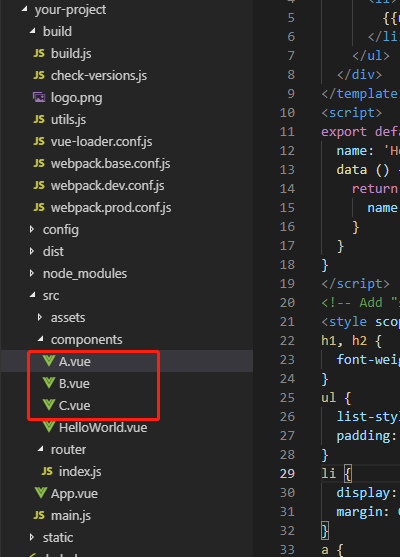Click the Vue icon beside App.vue
Screen dimensions: 400x557
point(41,493)
